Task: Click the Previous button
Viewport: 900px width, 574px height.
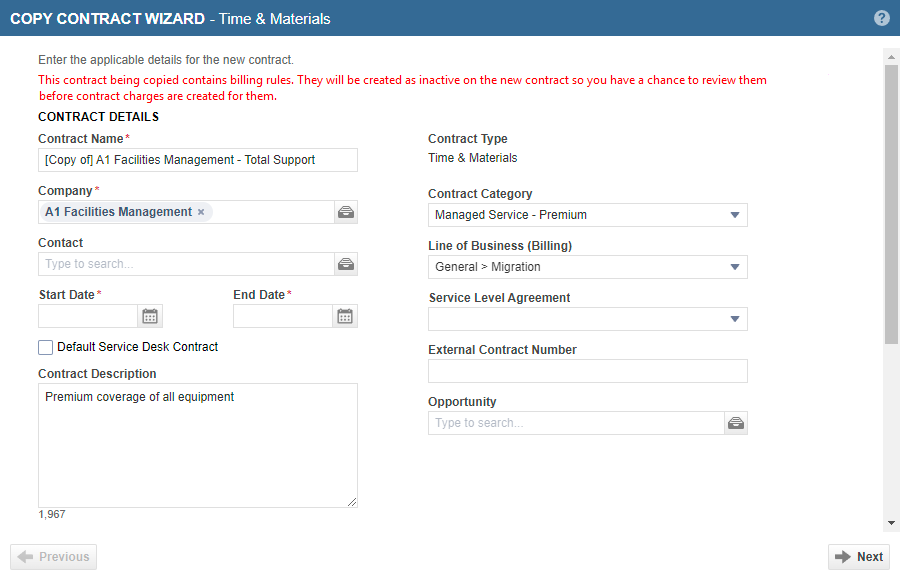Action: pyautogui.click(x=54, y=557)
